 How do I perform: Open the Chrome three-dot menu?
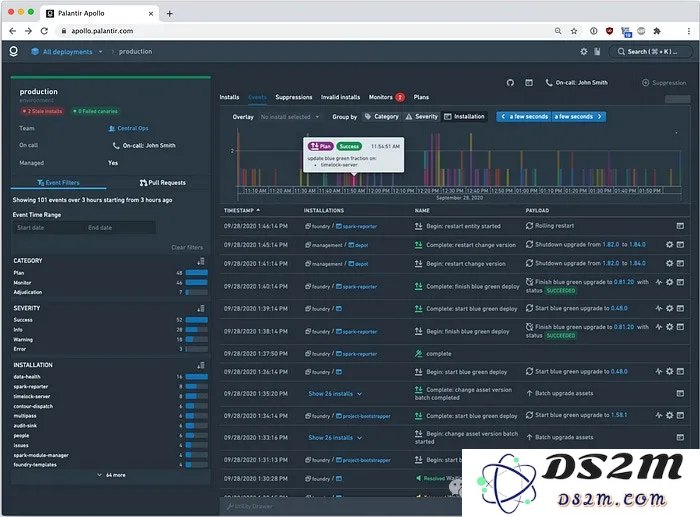pos(689,31)
